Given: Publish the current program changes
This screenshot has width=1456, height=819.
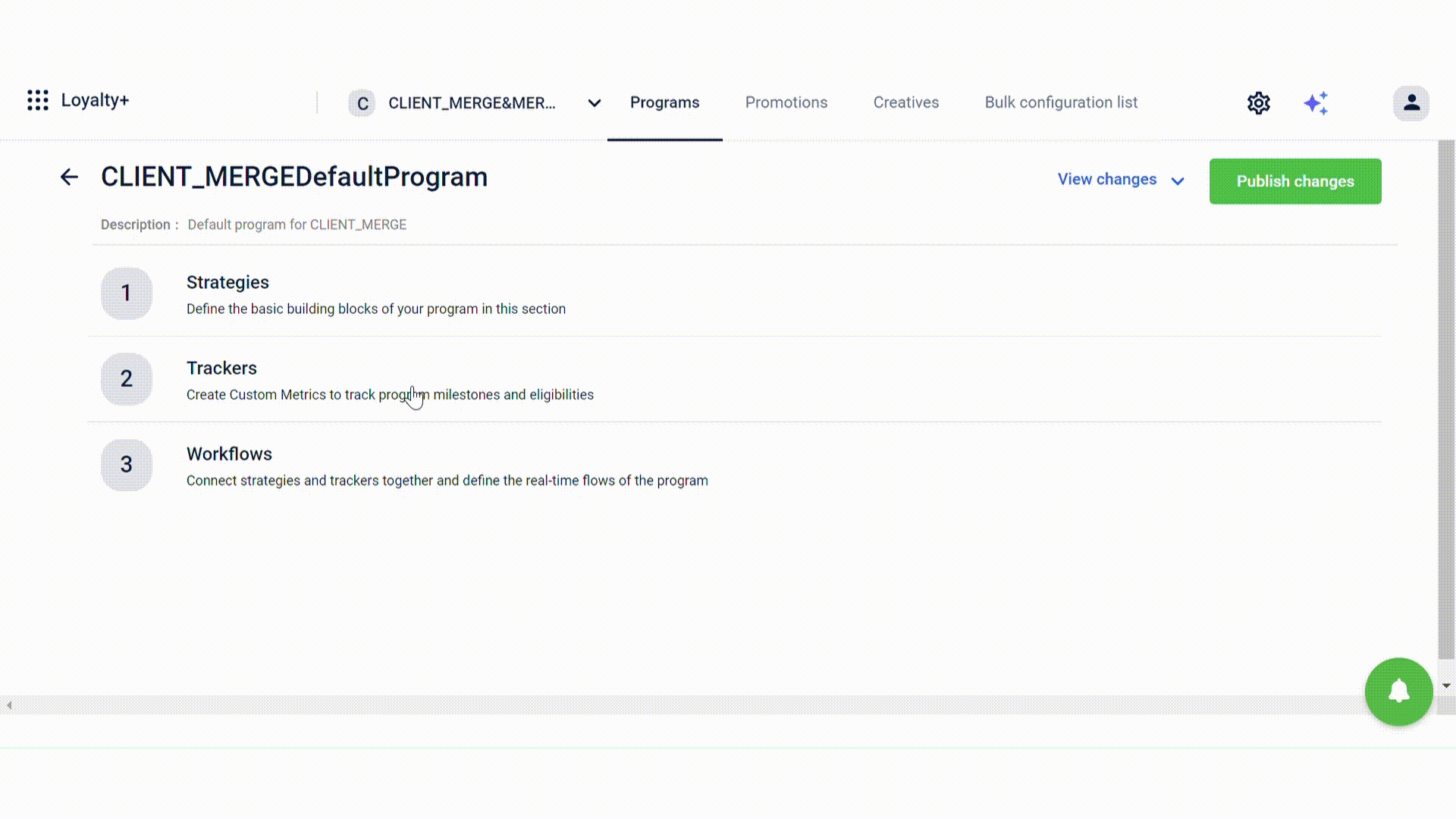Looking at the screenshot, I should tap(1295, 181).
